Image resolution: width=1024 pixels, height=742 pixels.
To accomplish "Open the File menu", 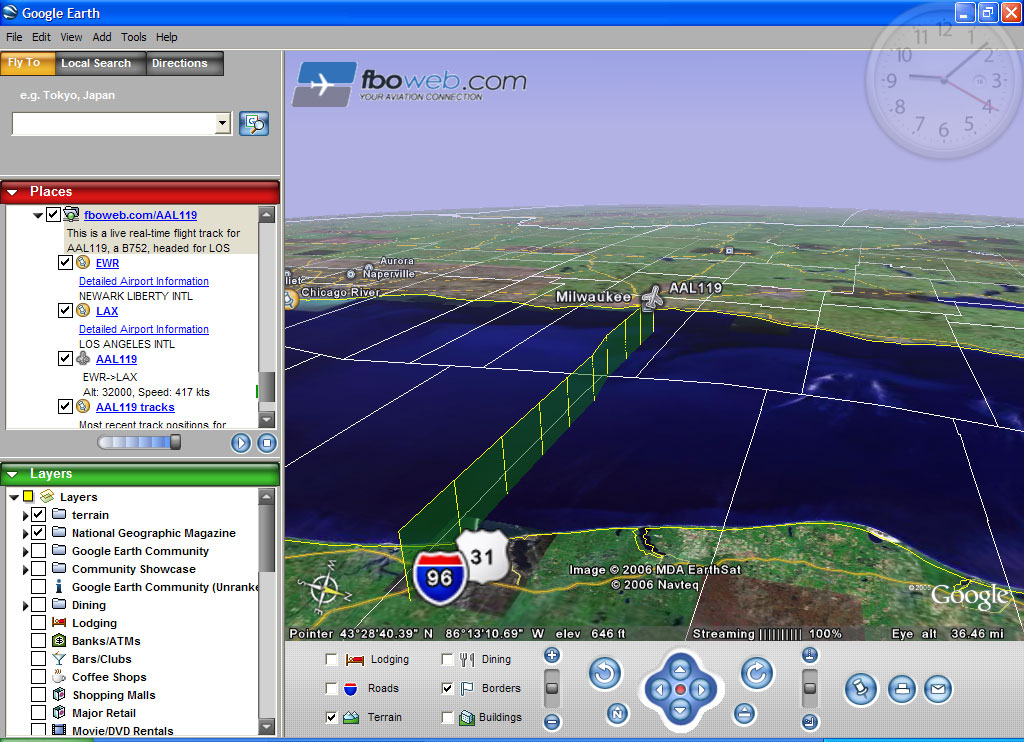I will pyautogui.click(x=14, y=37).
